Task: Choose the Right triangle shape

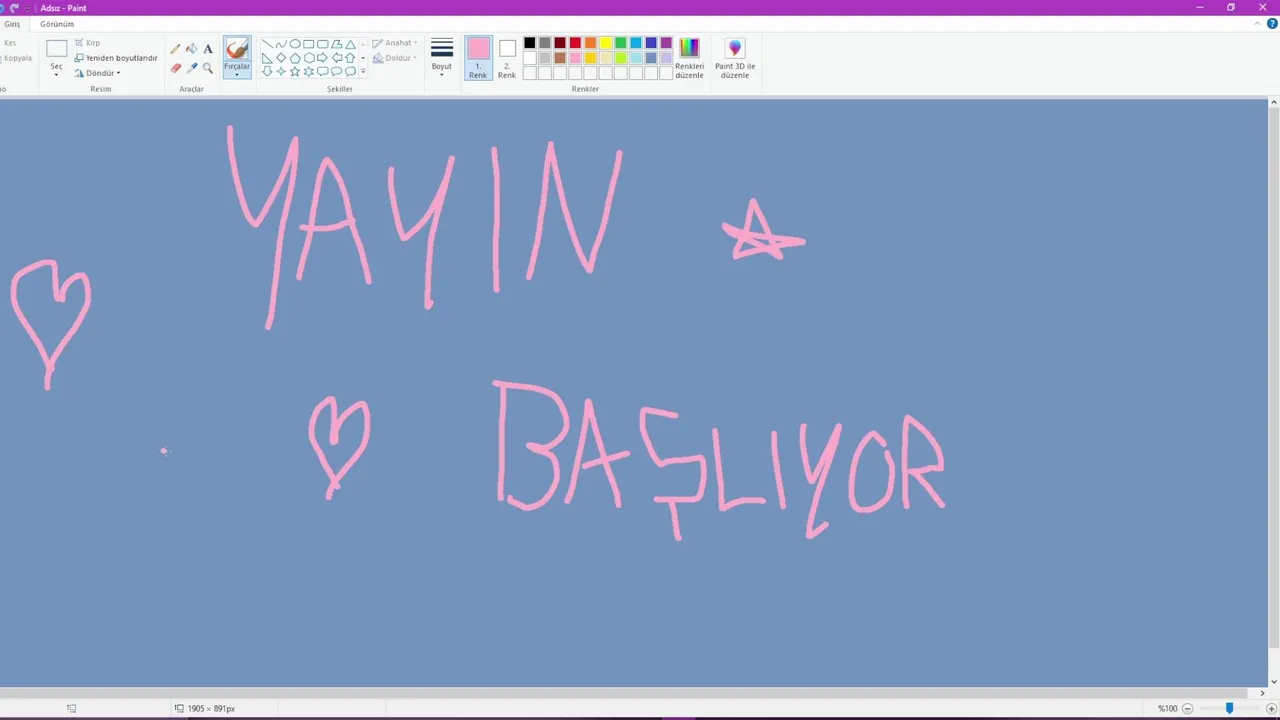Action: point(267,58)
